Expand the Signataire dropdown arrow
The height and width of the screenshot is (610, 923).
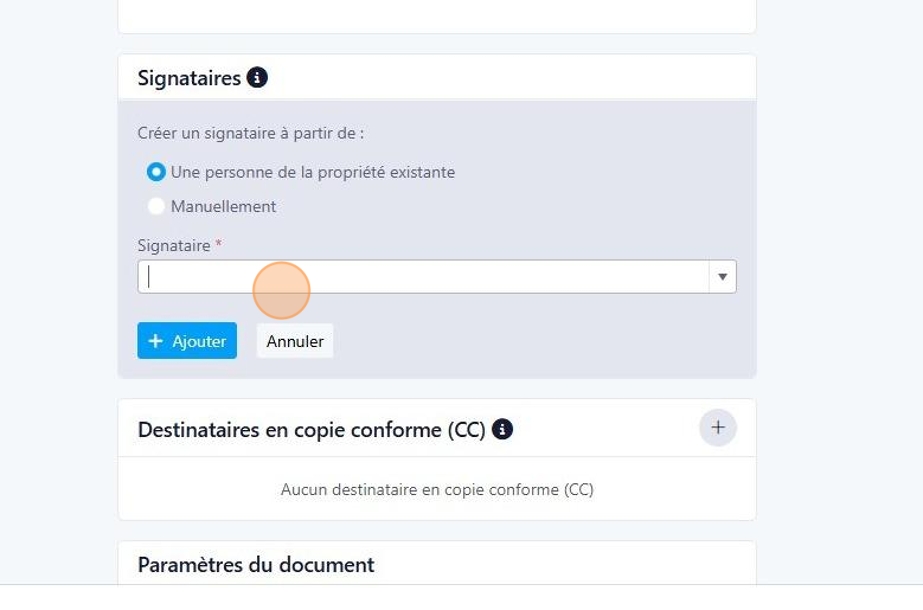722,277
